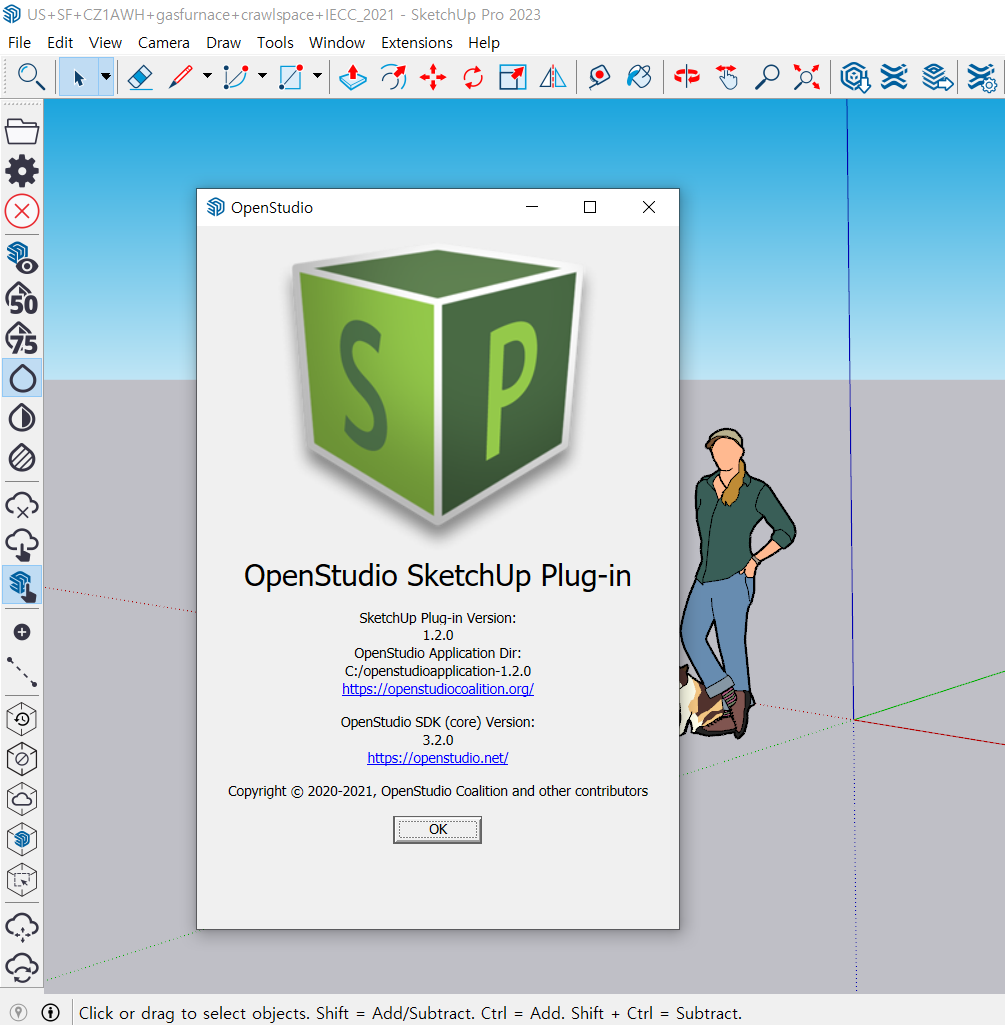
Task: Maximize the OpenStudio dialog window
Action: click(590, 207)
